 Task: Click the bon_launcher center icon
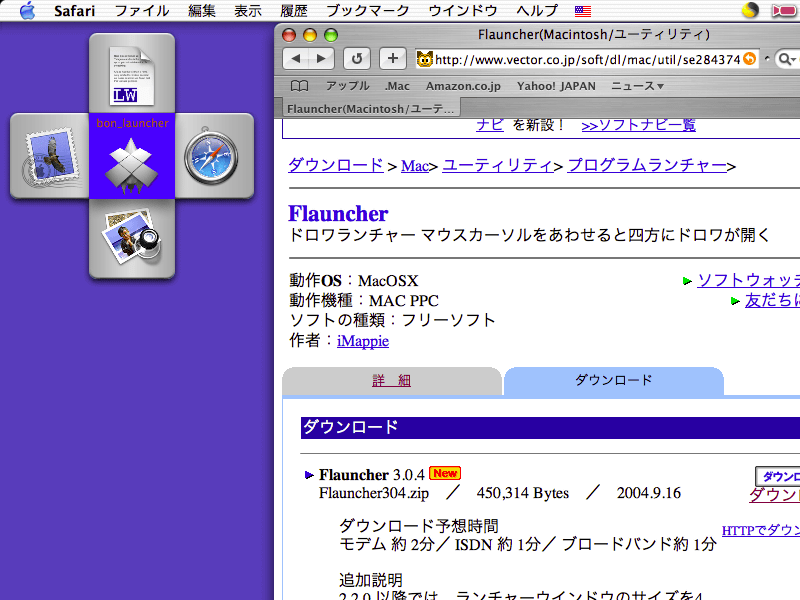(132, 165)
